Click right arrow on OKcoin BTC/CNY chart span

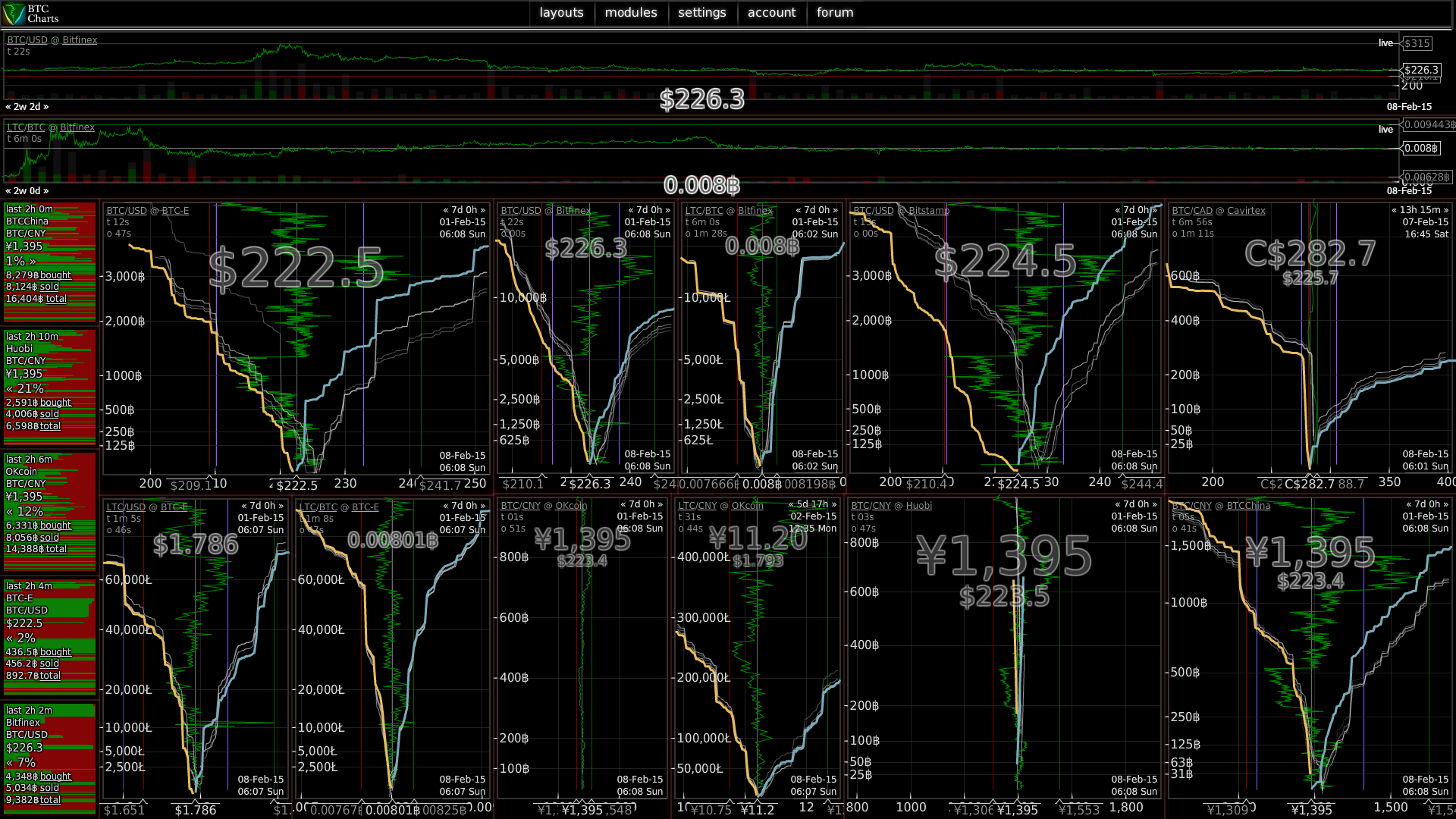pos(660,504)
